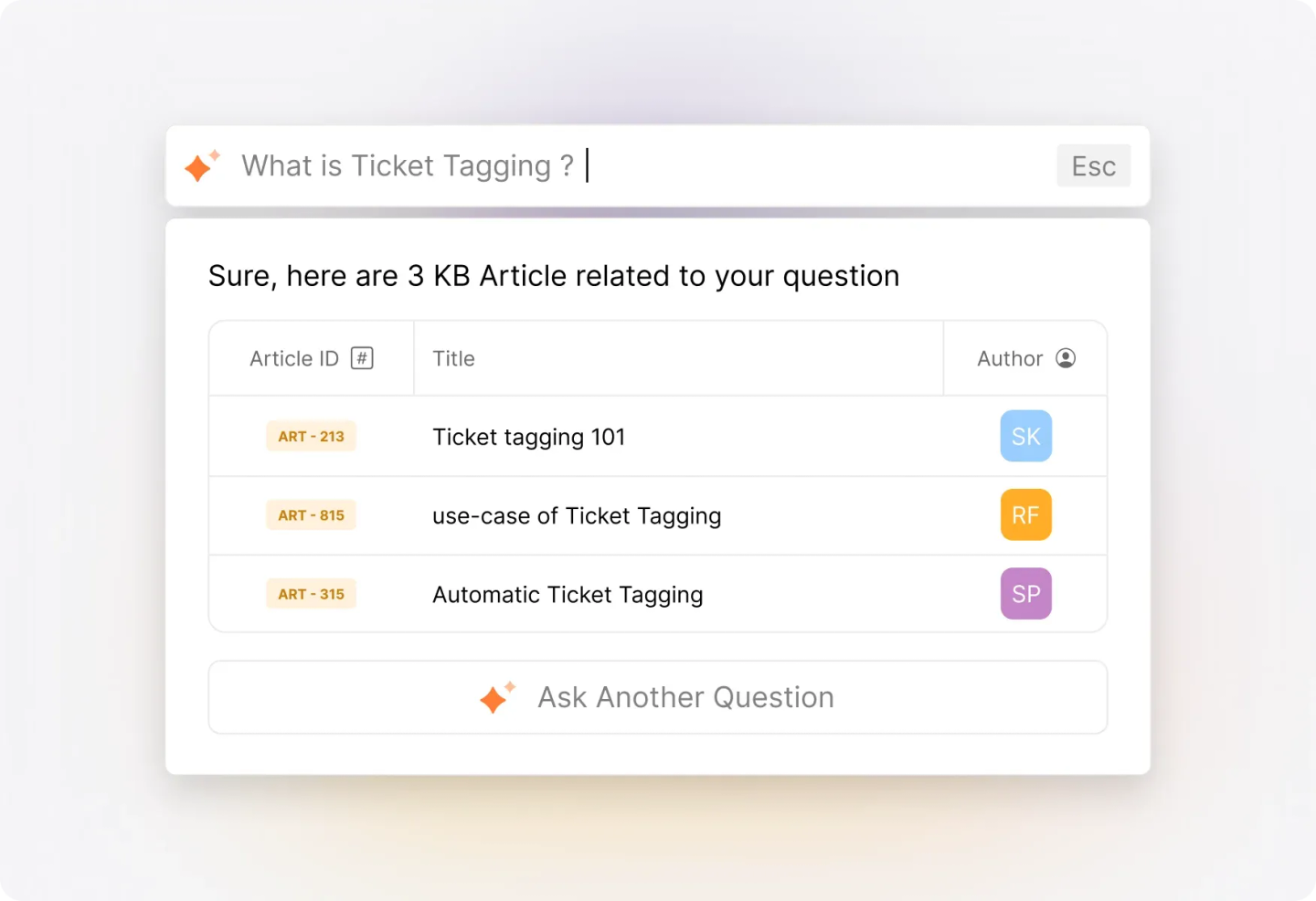Click sparkle icon in Ask Another Question
Viewport: 1316px width, 901px height.
tap(498, 697)
